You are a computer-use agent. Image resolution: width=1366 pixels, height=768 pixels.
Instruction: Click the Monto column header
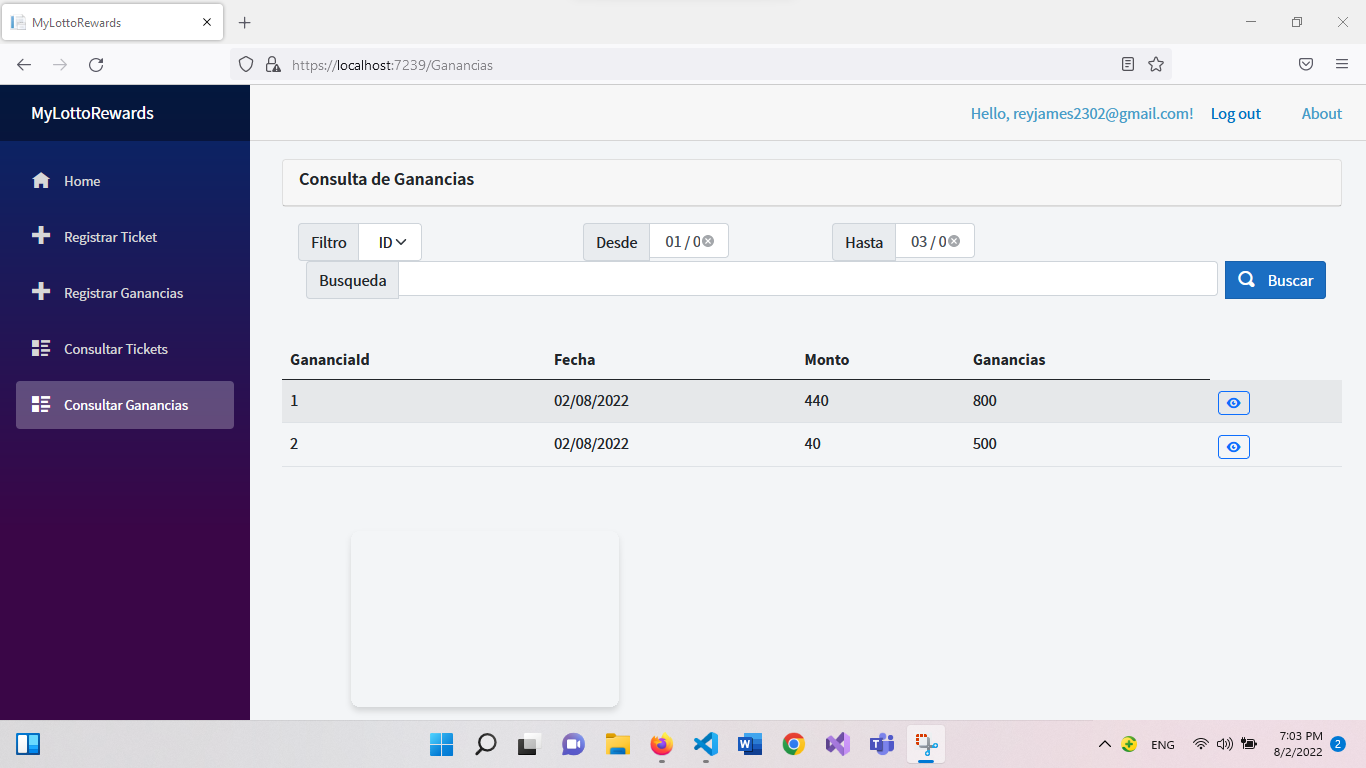(x=827, y=360)
